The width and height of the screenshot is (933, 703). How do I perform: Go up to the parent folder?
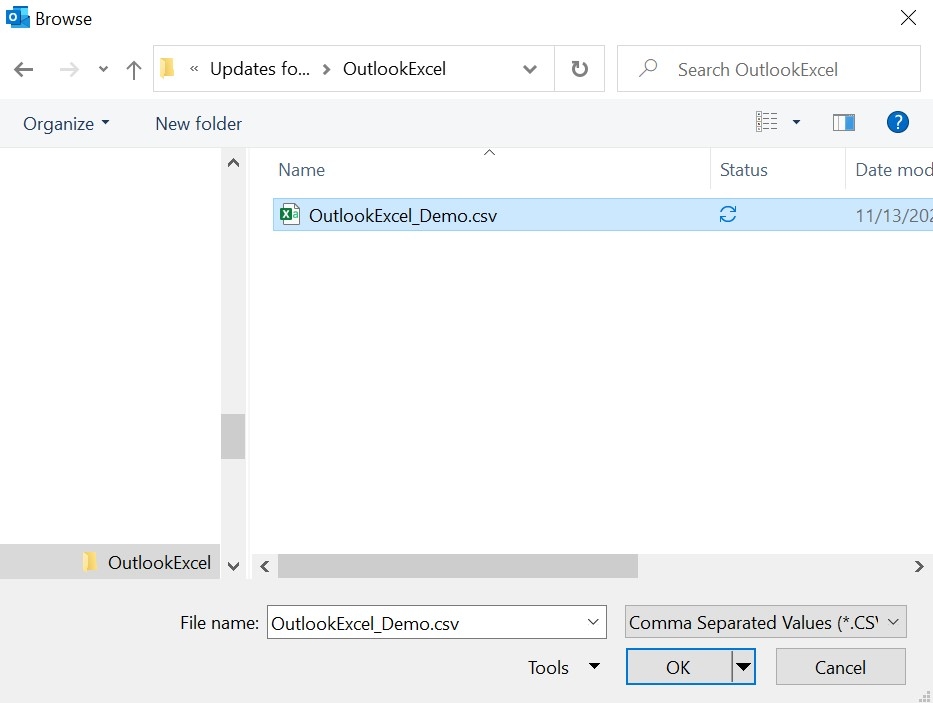click(133, 68)
